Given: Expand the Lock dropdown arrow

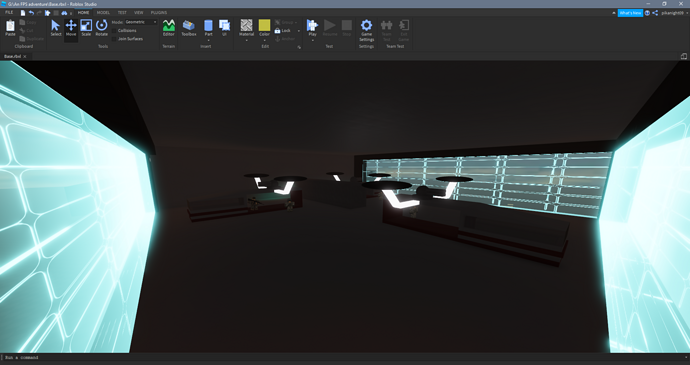Looking at the screenshot, I should coord(298,31).
